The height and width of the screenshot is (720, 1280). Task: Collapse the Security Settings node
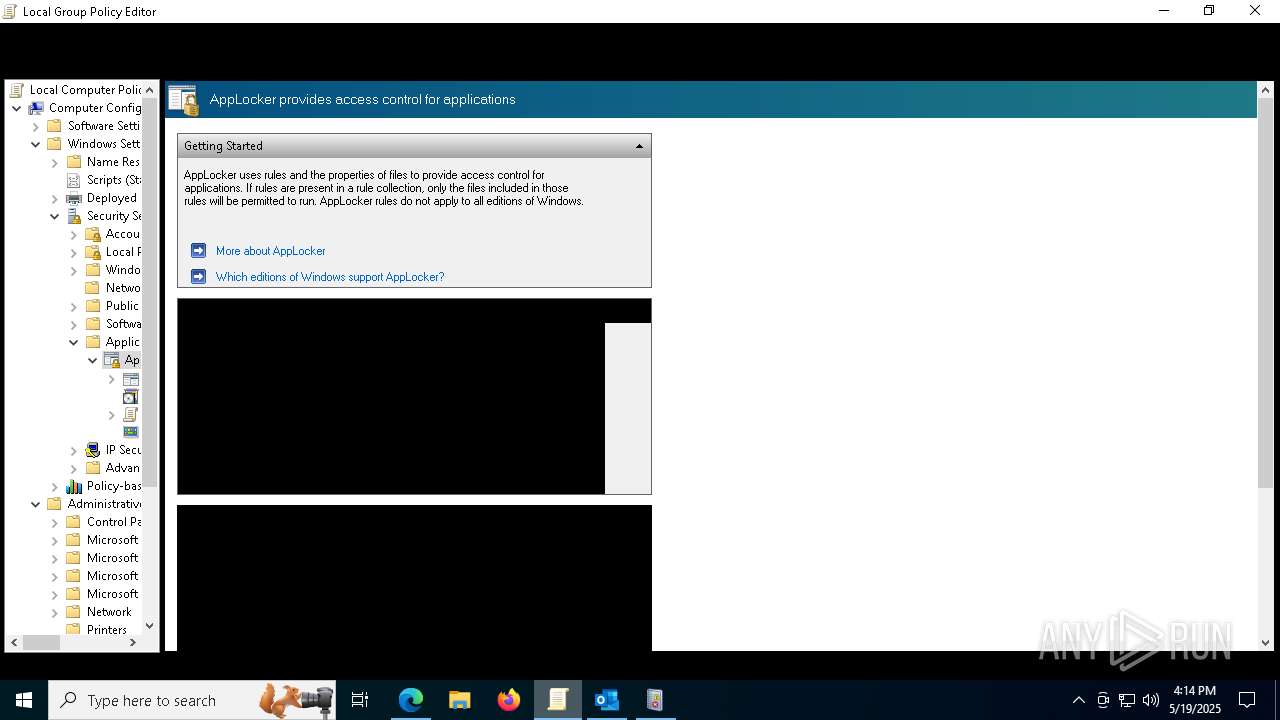[x=55, y=216]
